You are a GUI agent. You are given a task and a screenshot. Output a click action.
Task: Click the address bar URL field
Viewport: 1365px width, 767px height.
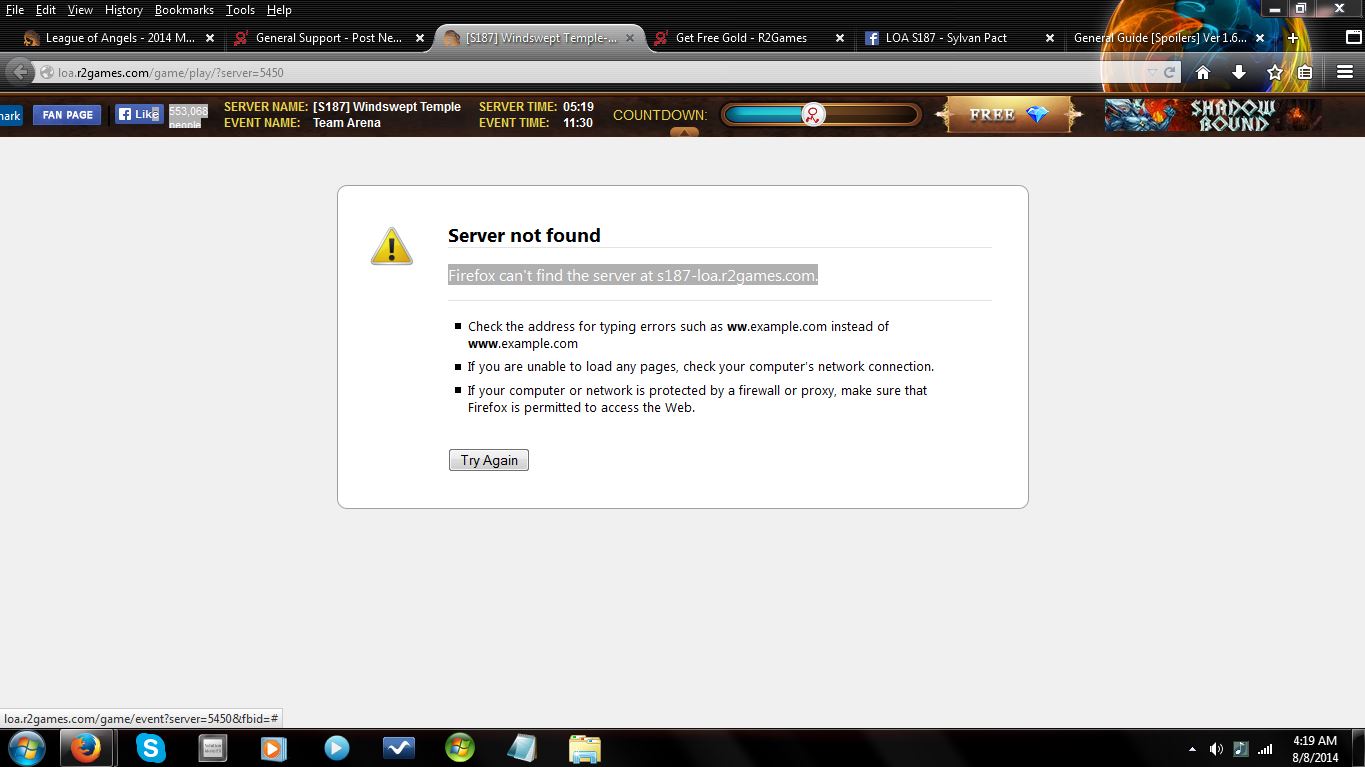pyautogui.click(x=600, y=72)
